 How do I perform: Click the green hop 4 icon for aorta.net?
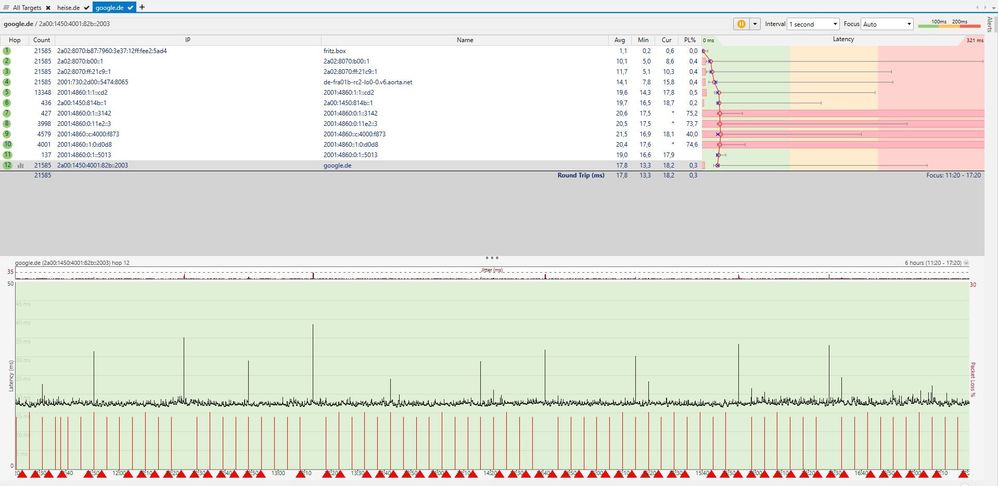click(x=7, y=82)
